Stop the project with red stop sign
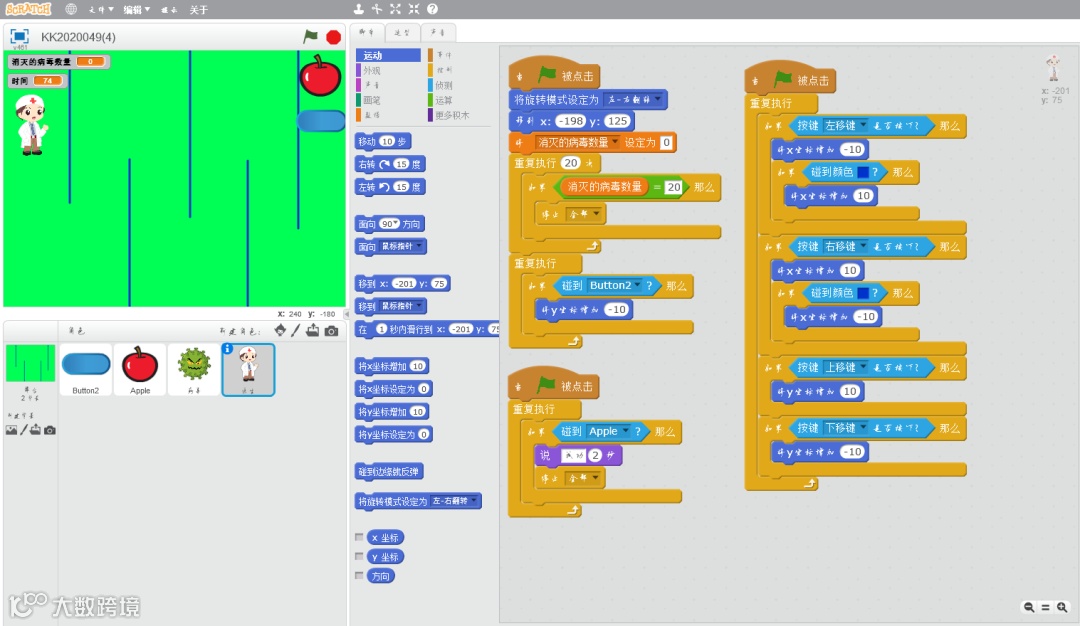Screen dimensions: 1080x626 [333, 37]
